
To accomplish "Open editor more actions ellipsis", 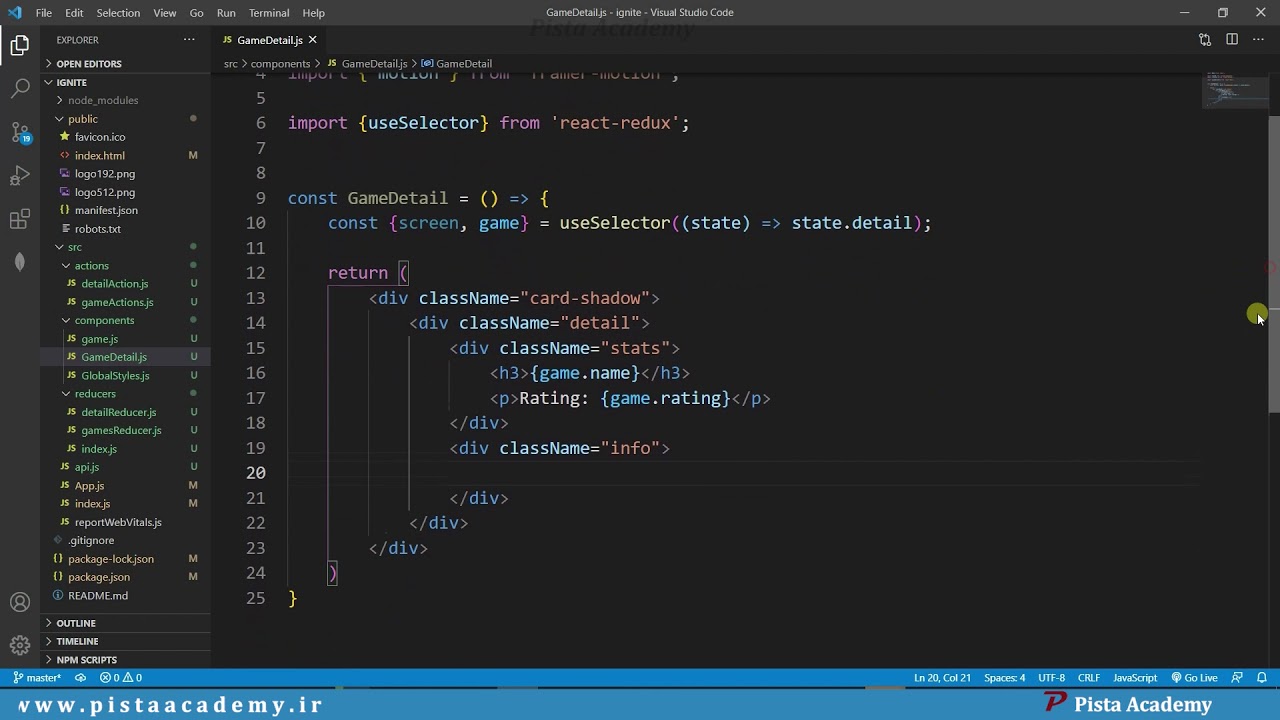I will pos(1258,40).
